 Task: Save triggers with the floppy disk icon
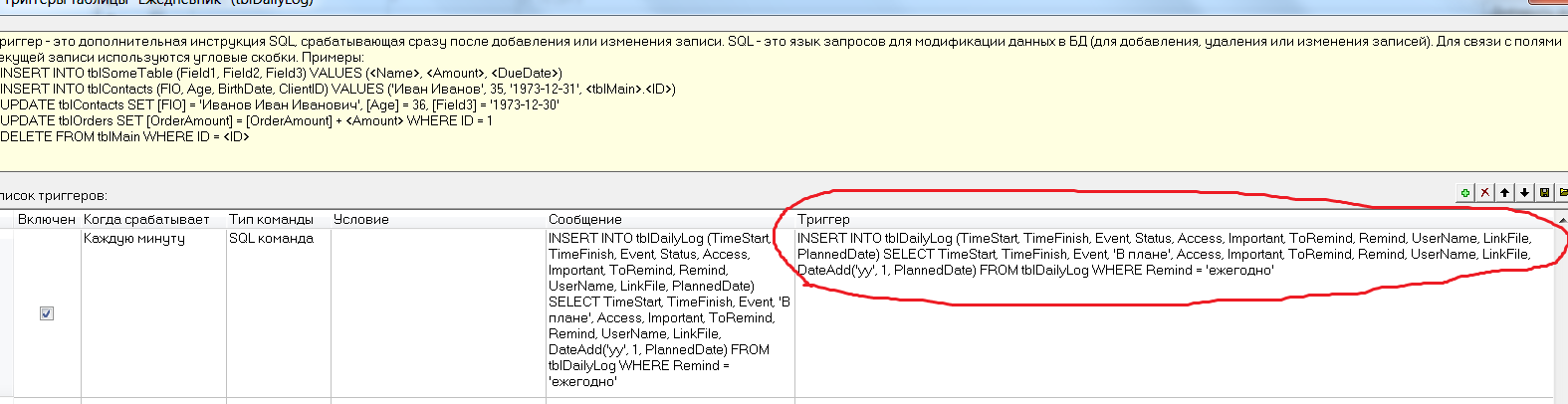(1544, 192)
